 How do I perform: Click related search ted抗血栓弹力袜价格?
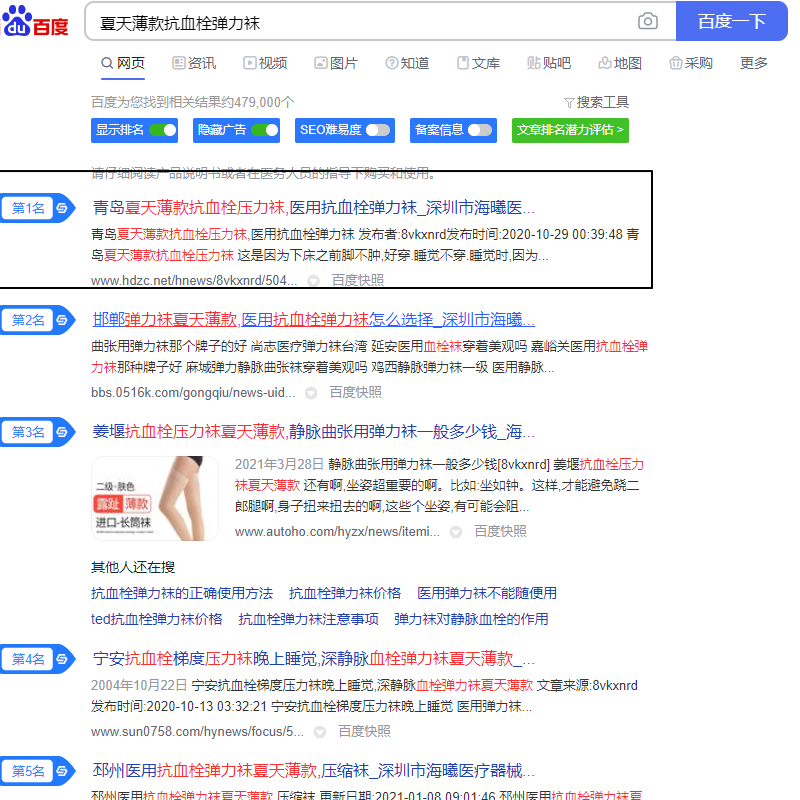click(157, 619)
